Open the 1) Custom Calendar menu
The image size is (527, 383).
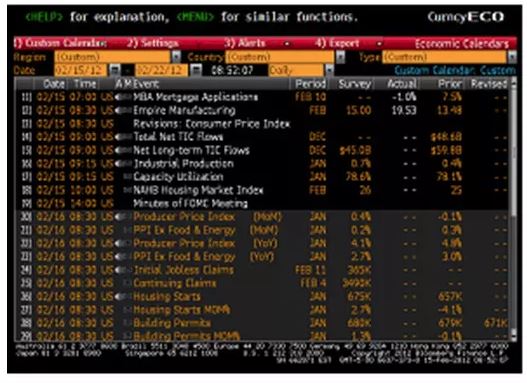point(60,43)
